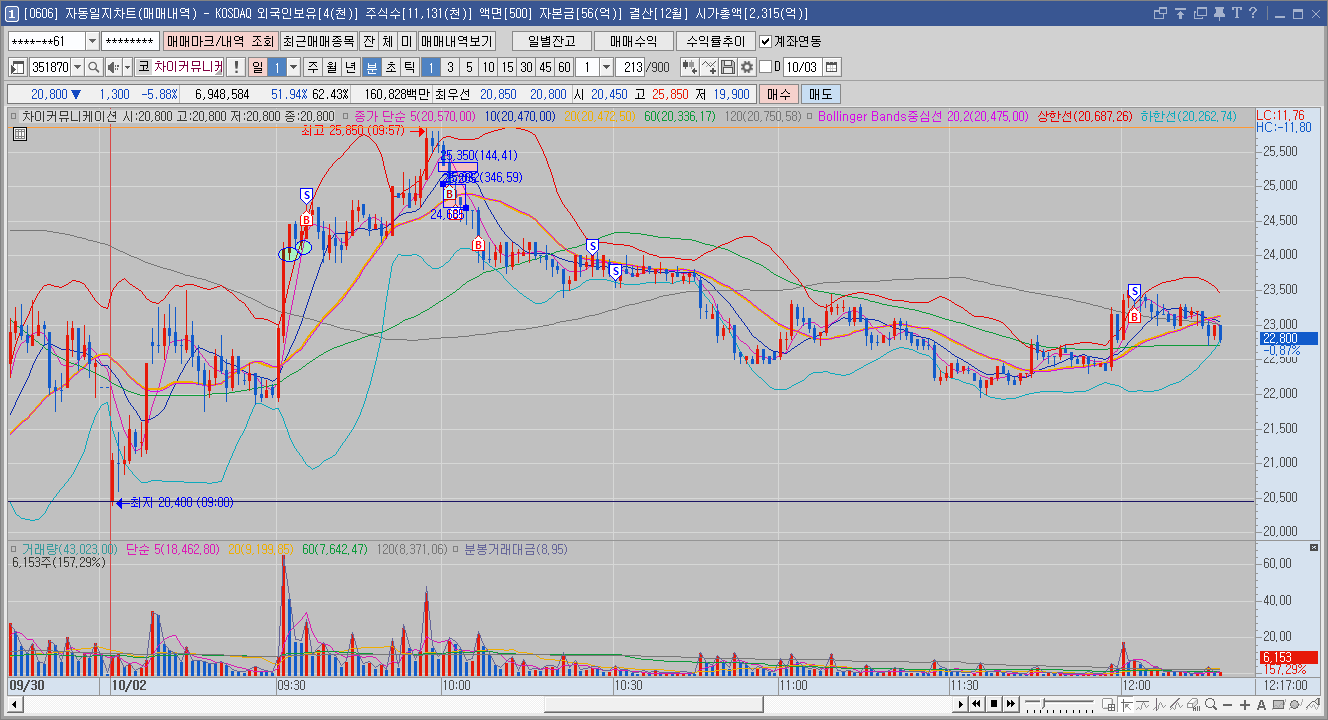
Task: Click the detach window icon in title bar
Action: (x=1160, y=13)
